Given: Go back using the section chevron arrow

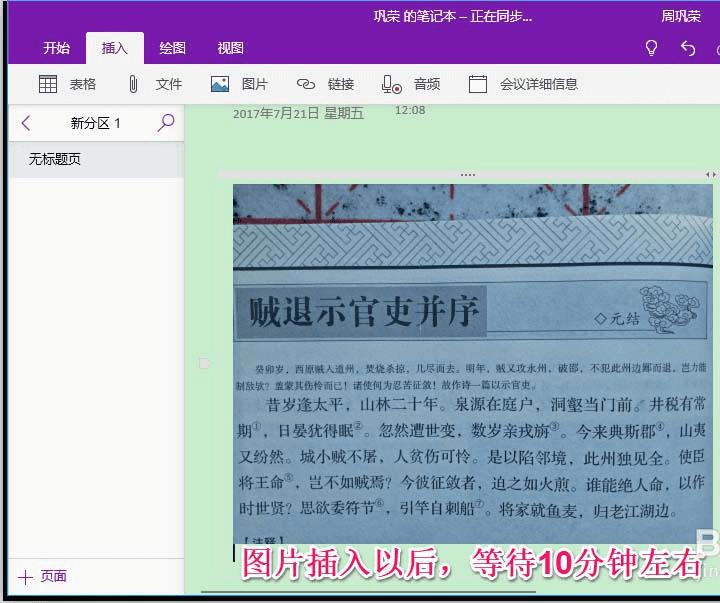Looking at the screenshot, I should point(26,123).
